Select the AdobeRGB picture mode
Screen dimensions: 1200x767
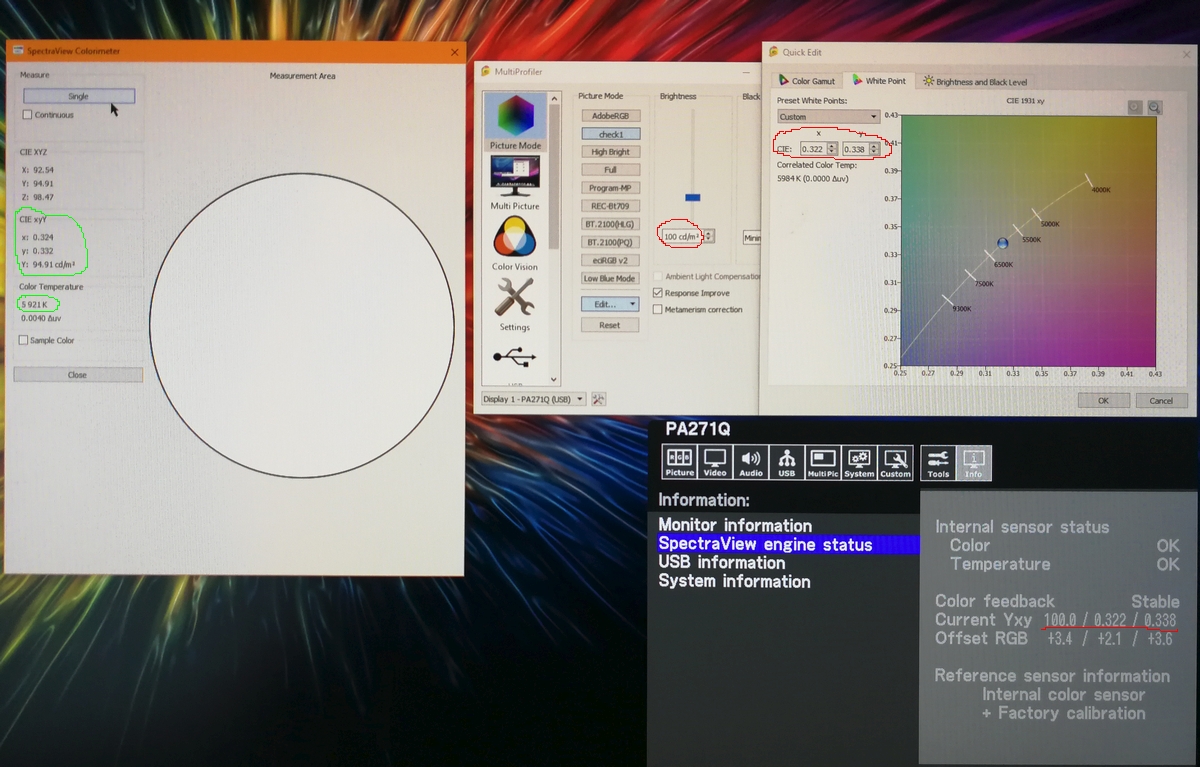(x=610, y=116)
